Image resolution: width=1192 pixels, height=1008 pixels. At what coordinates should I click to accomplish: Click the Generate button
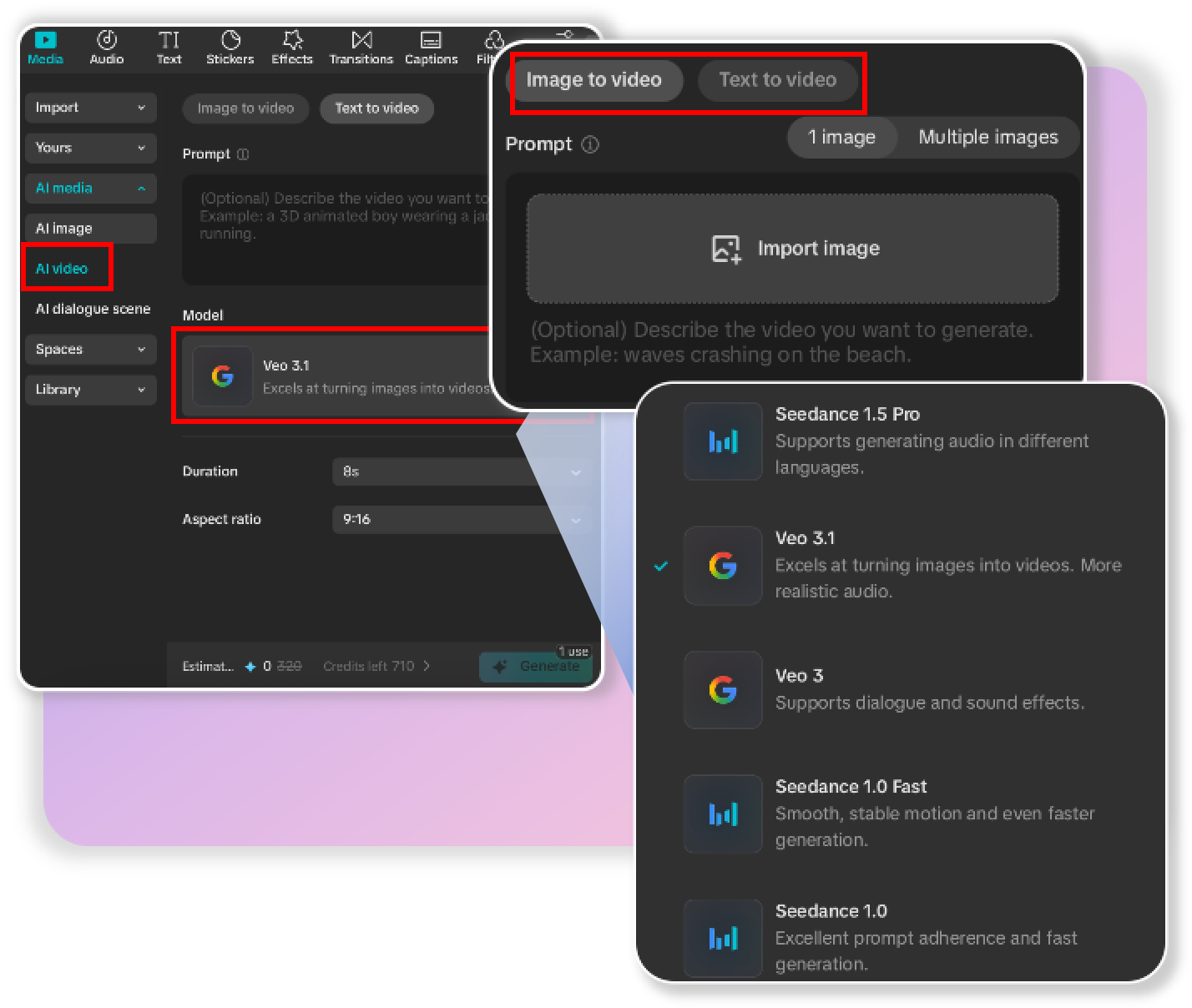click(538, 666)
